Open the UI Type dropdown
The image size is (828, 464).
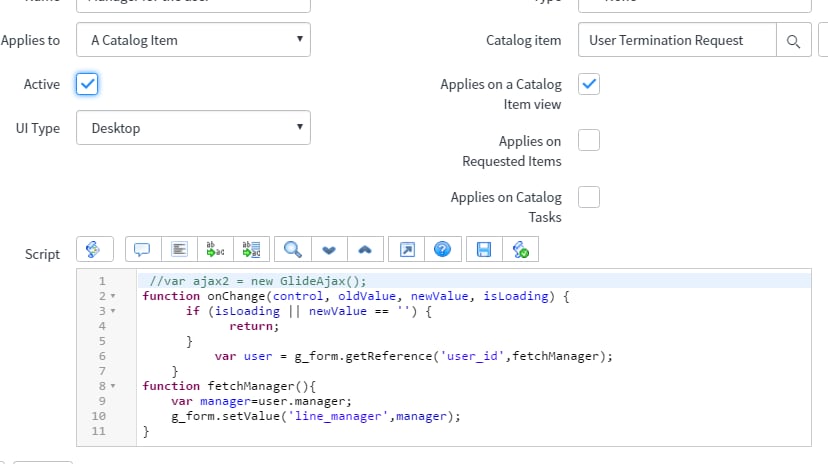point(193,128)
